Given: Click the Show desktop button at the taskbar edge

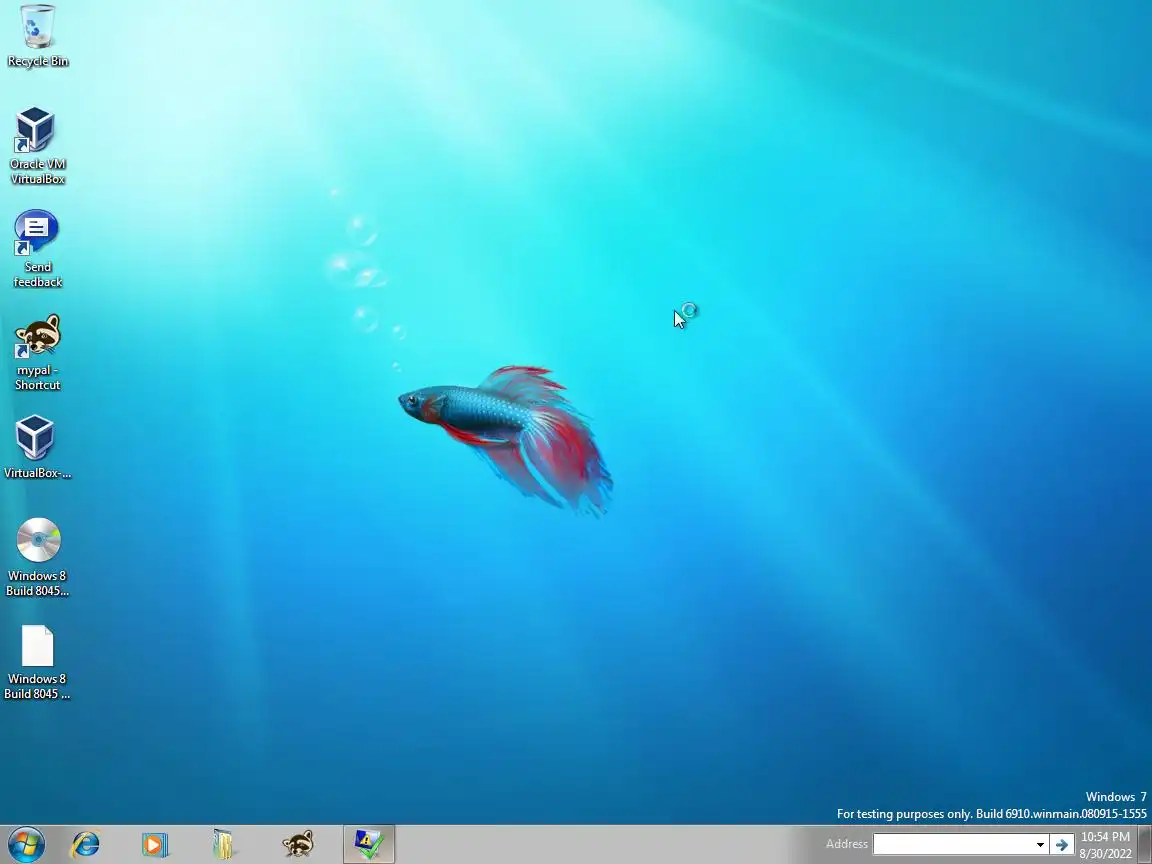Looking at the screenshot, I should coord(1145,844).
